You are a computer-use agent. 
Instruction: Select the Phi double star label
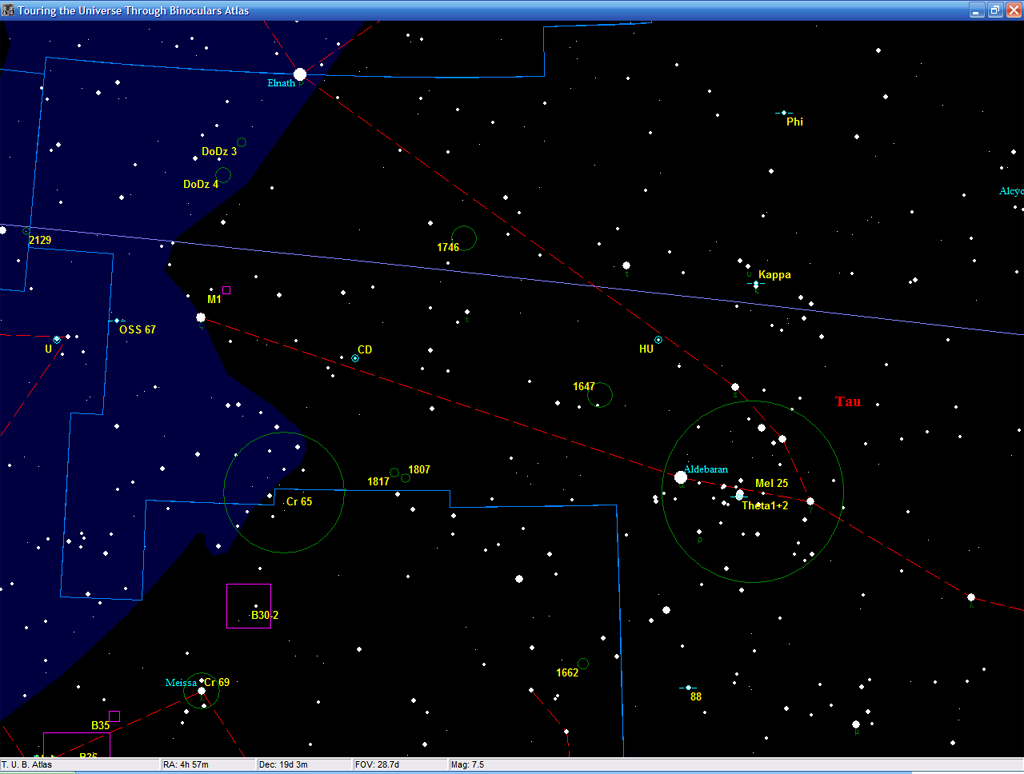pos(795,121)
